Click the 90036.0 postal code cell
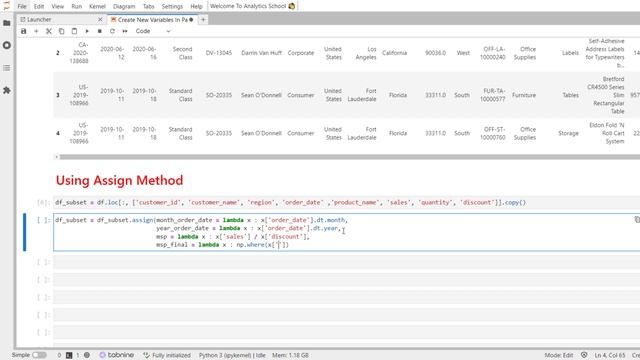Screen dimensions: 640x360 pyautogui.click(x=435, y=53)
